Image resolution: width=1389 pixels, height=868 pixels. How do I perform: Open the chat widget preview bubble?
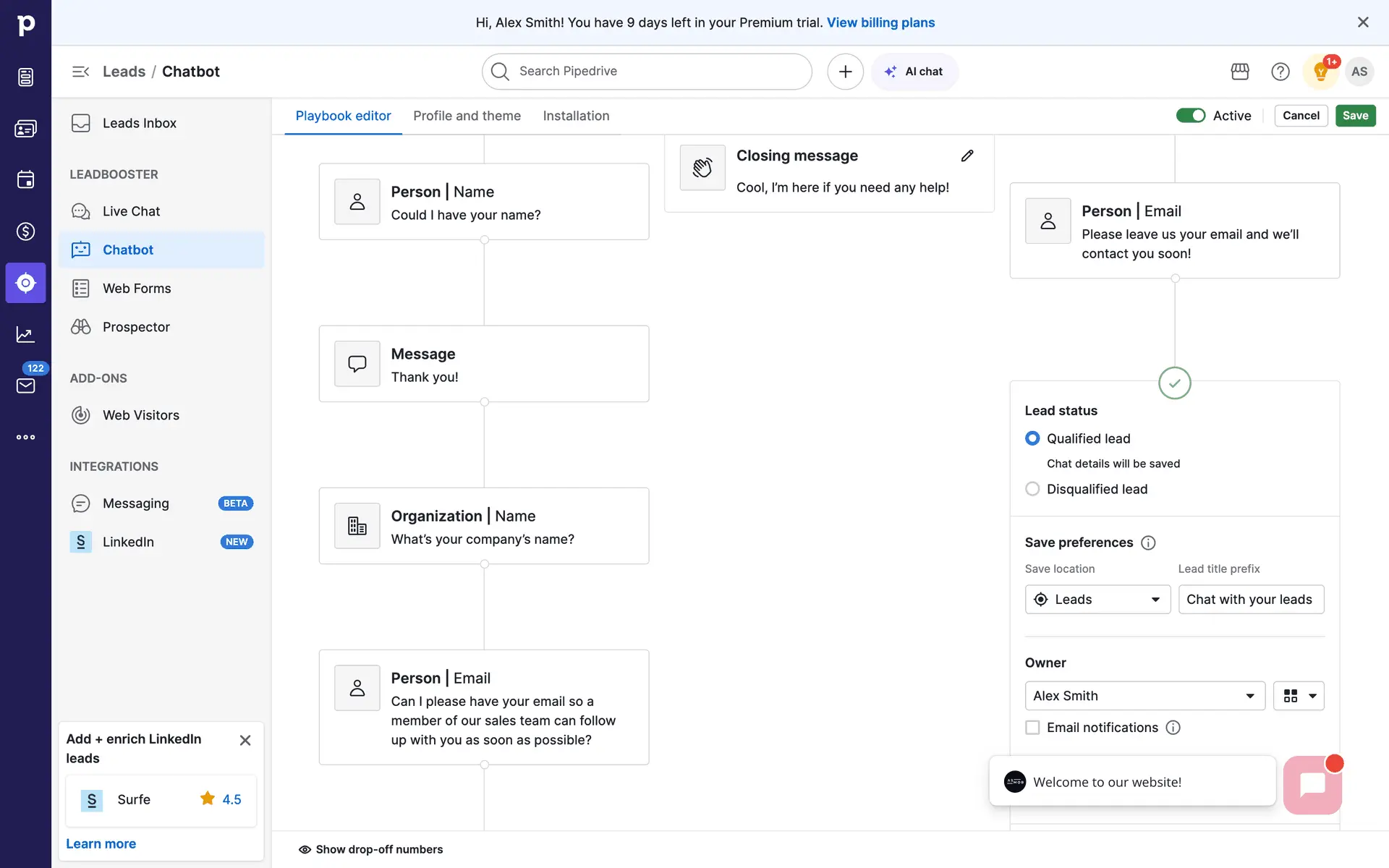pos(1312,784)
